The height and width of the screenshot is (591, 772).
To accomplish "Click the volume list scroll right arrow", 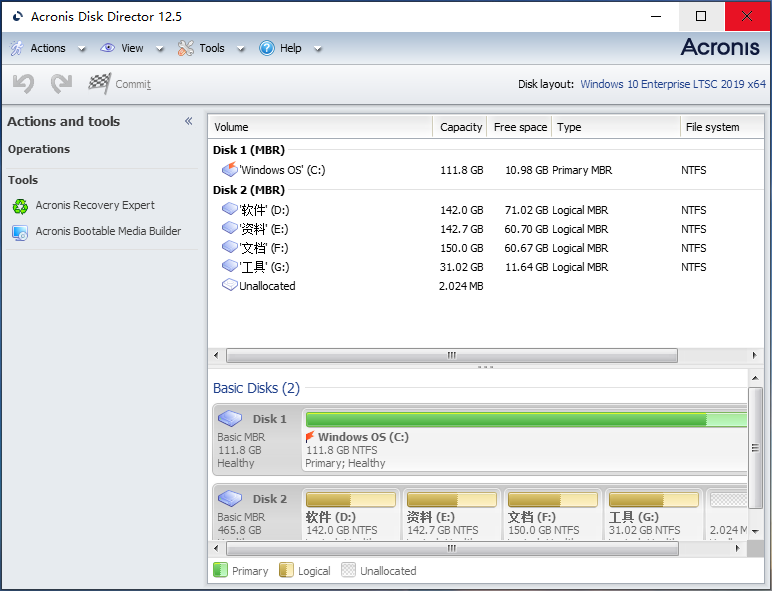I will [x=754, y=356].
